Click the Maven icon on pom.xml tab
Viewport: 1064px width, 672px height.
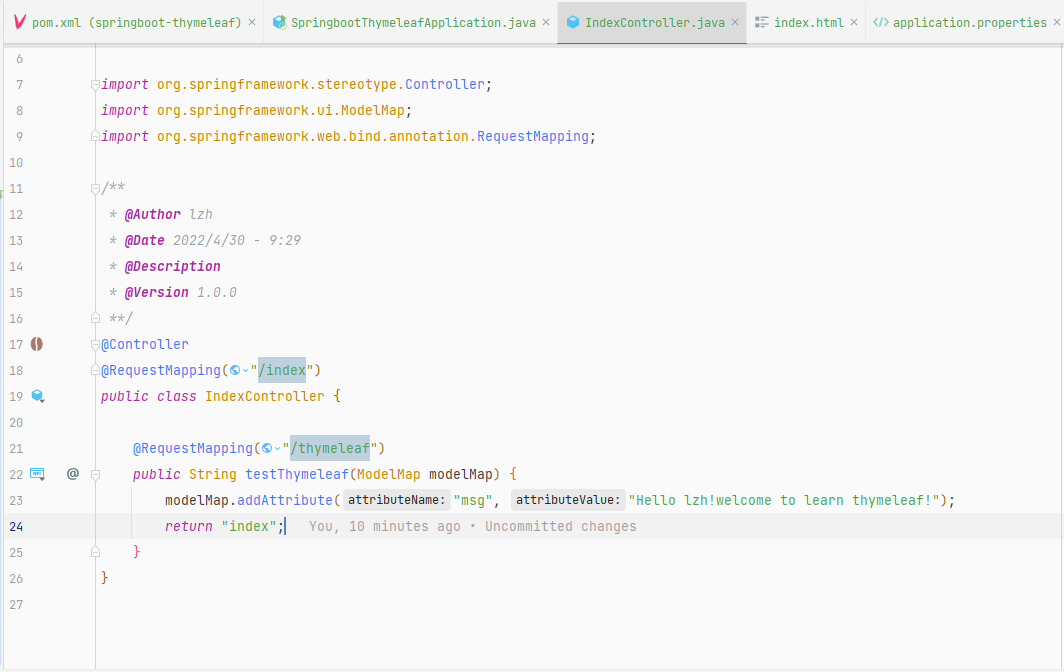click(x=20, y=22)
